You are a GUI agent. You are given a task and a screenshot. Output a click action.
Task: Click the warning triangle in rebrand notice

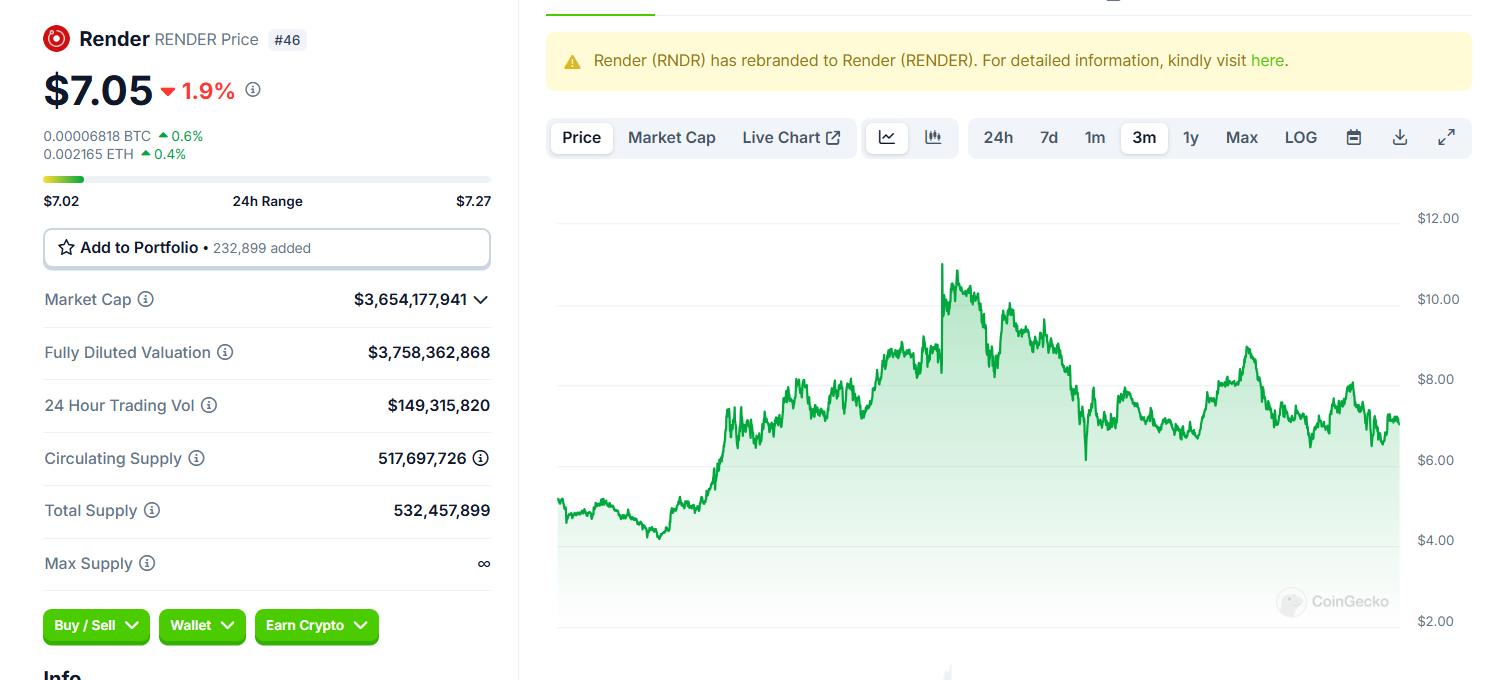click(x=572, y=62)
